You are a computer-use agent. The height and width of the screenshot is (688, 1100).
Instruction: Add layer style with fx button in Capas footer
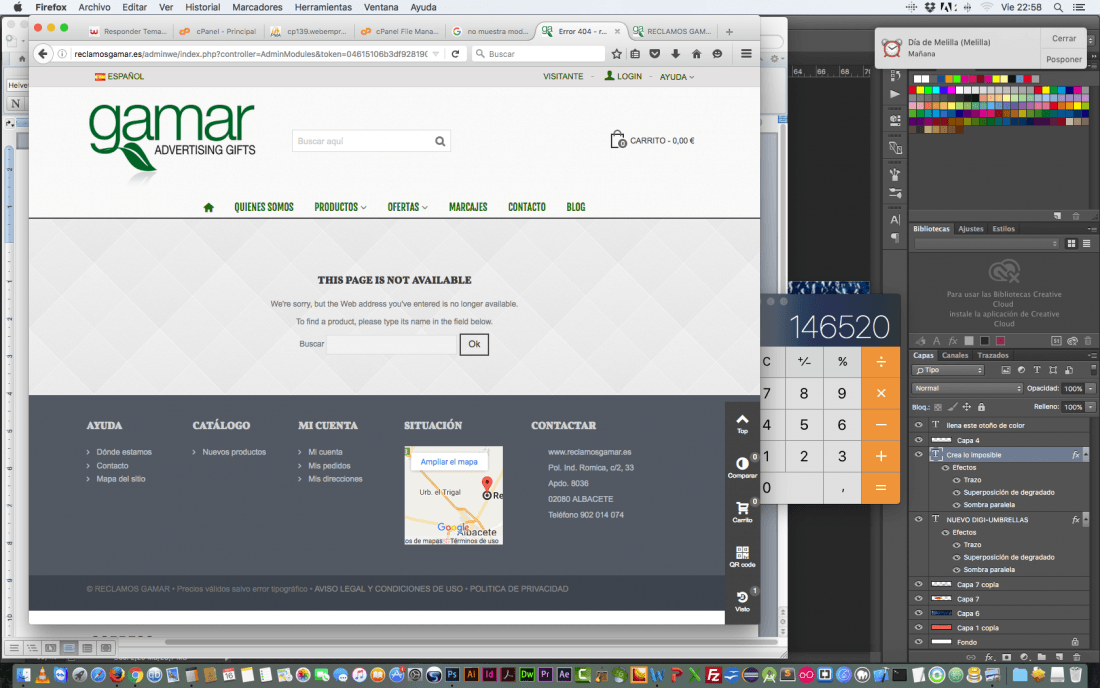(x=989, y=658)
